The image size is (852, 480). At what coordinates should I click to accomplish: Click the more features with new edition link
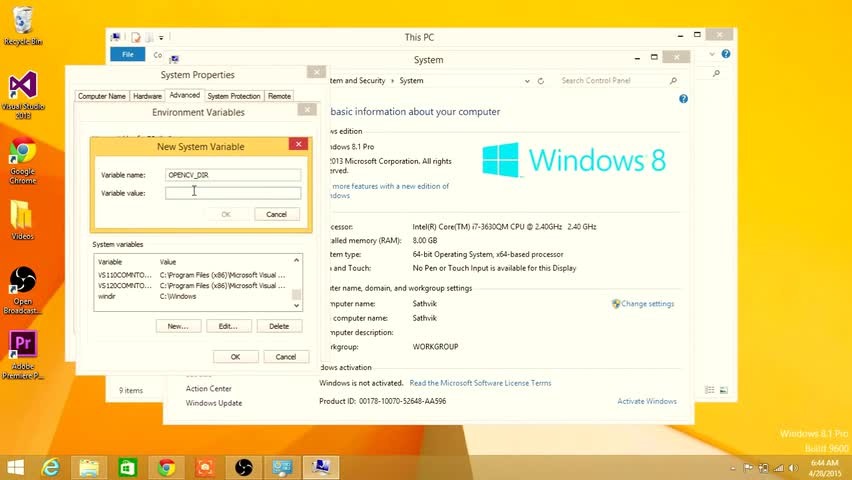(389, 191)
